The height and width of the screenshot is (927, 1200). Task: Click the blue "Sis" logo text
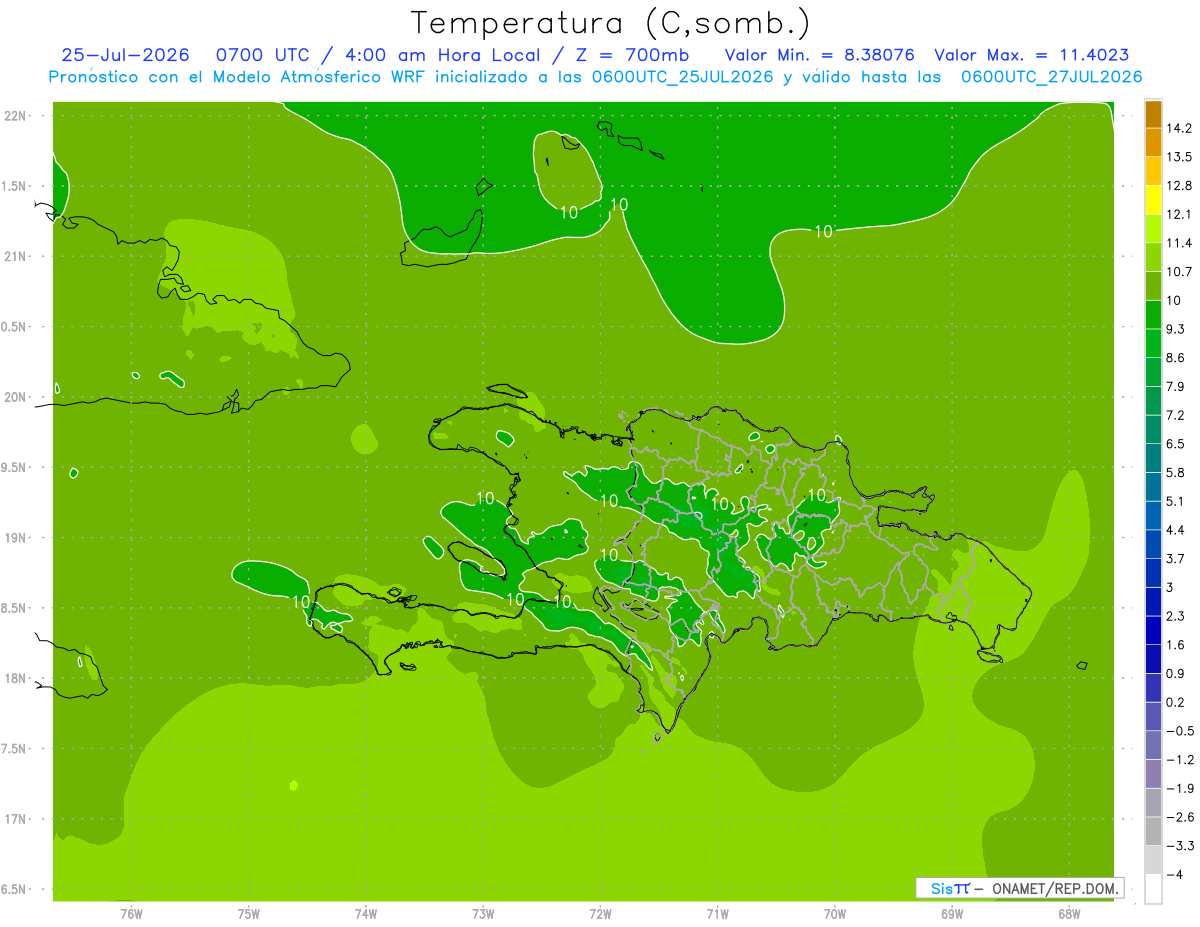pos(941,888)
